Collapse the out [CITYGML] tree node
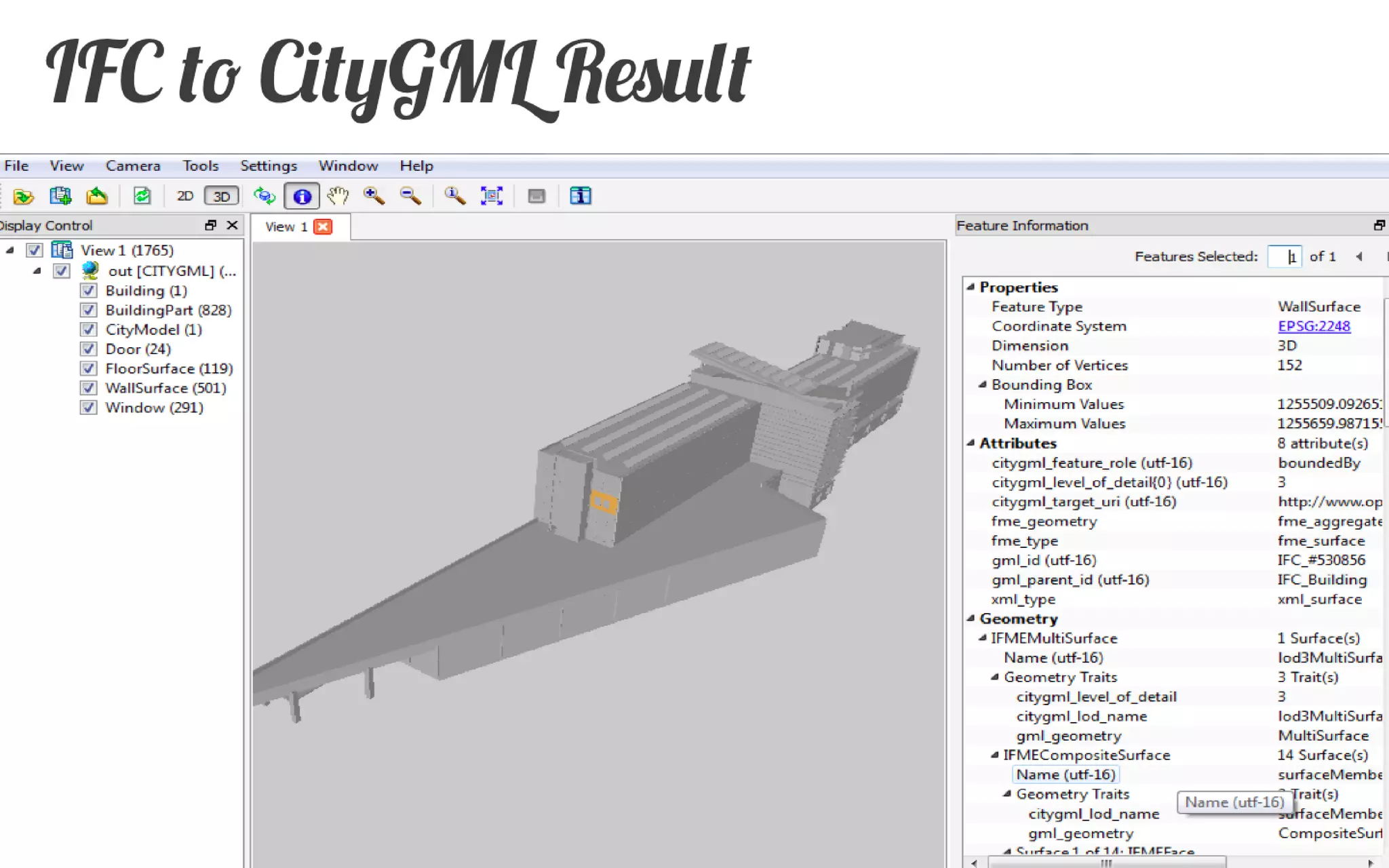 (x=37, y=271)
